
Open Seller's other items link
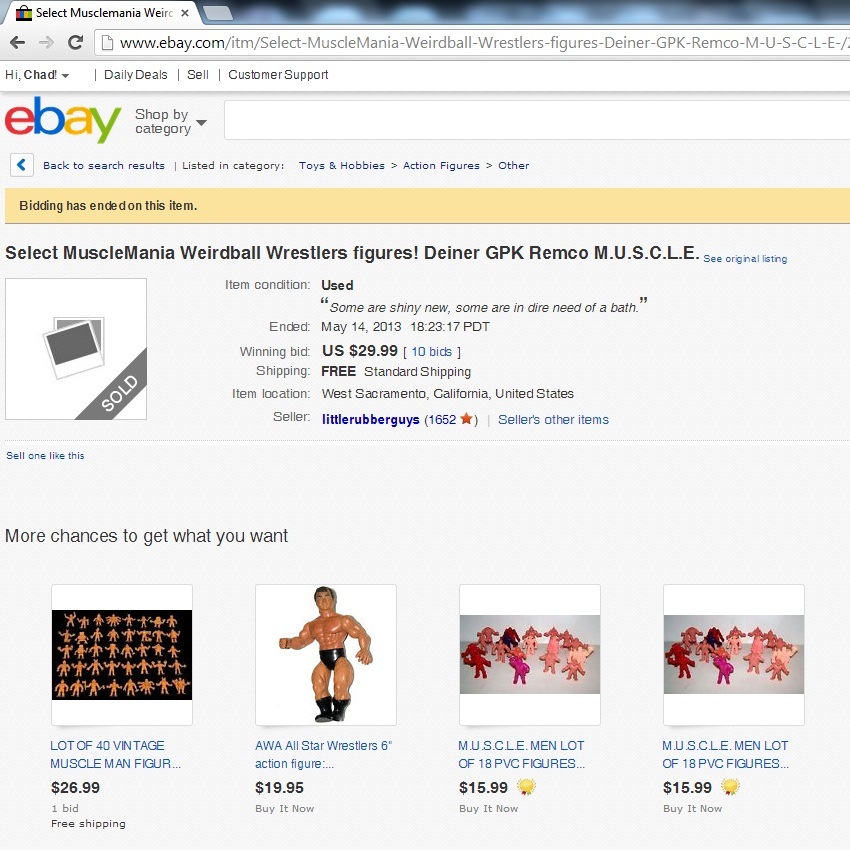[553, 420]
